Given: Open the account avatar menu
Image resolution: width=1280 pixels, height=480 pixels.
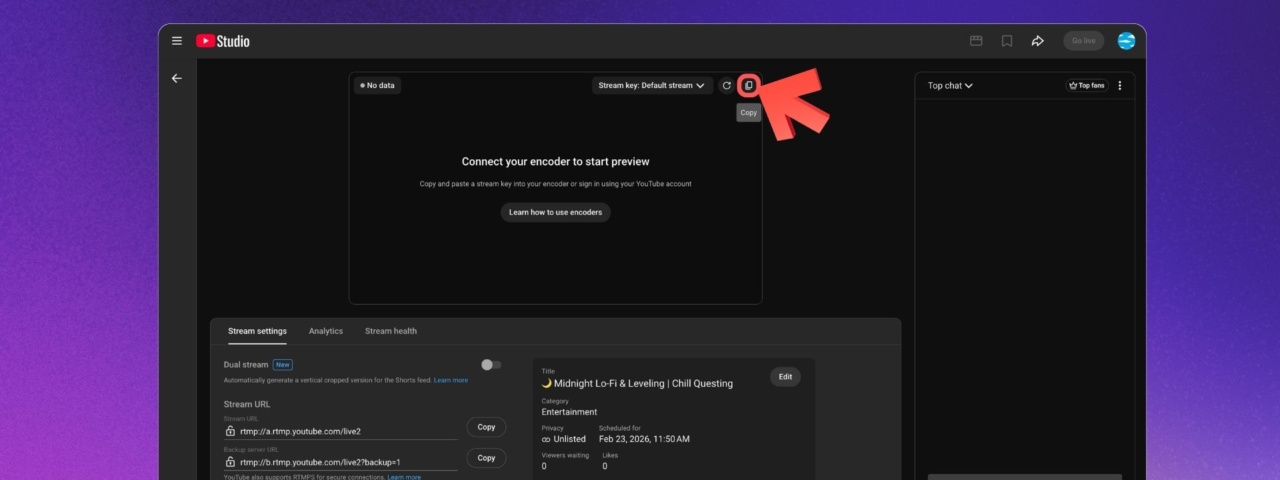Looking at the screenshot, I should pyautogui.click(x=1126, y=41).
